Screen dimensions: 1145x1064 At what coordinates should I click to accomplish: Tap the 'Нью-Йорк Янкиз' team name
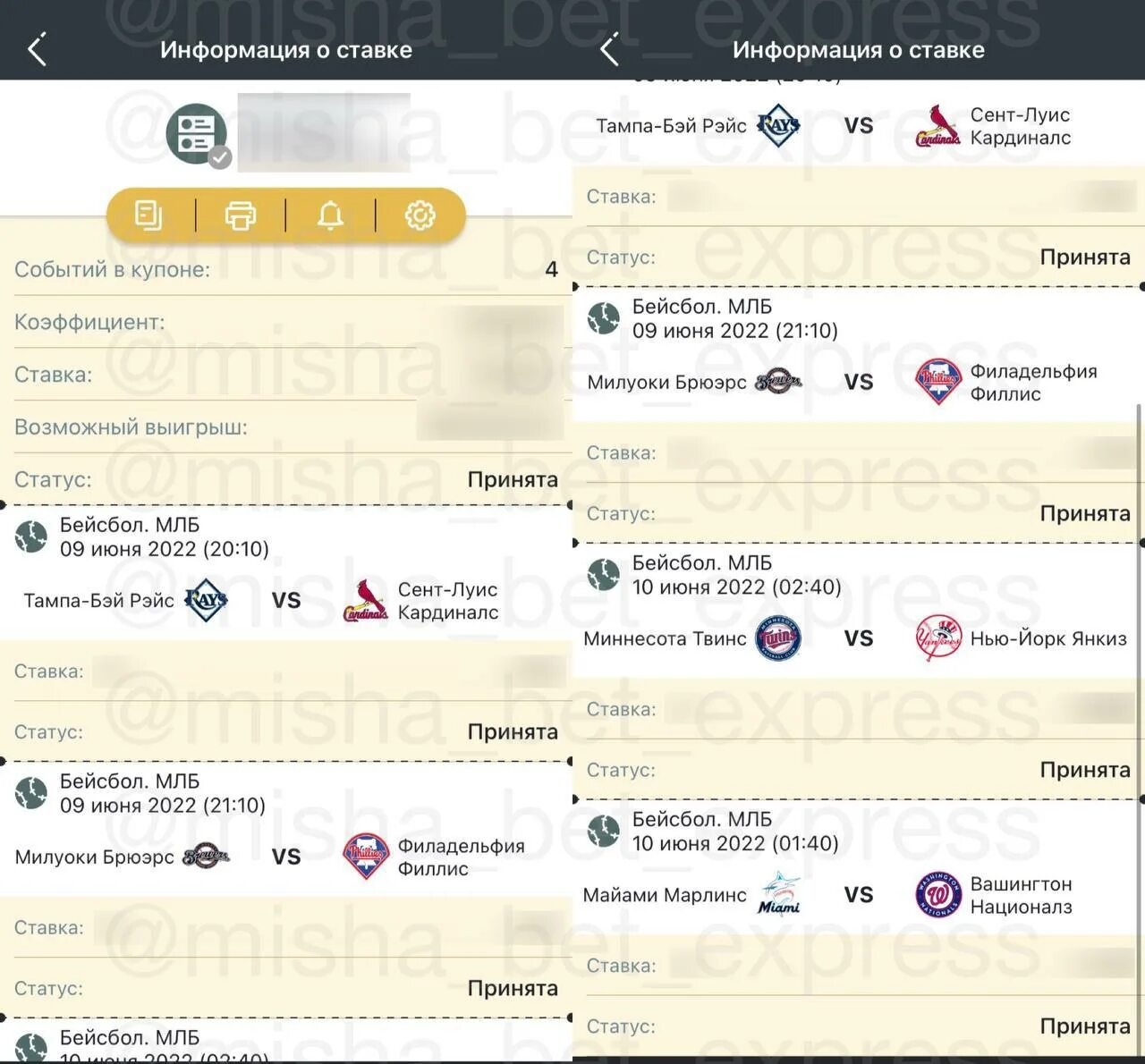(1048, 638)
